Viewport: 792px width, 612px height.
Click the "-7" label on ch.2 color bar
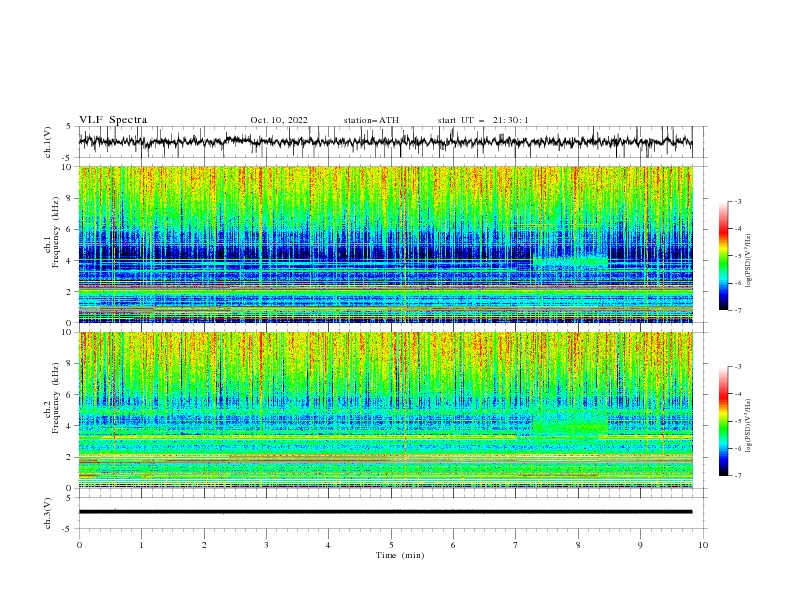click(738, 476)
